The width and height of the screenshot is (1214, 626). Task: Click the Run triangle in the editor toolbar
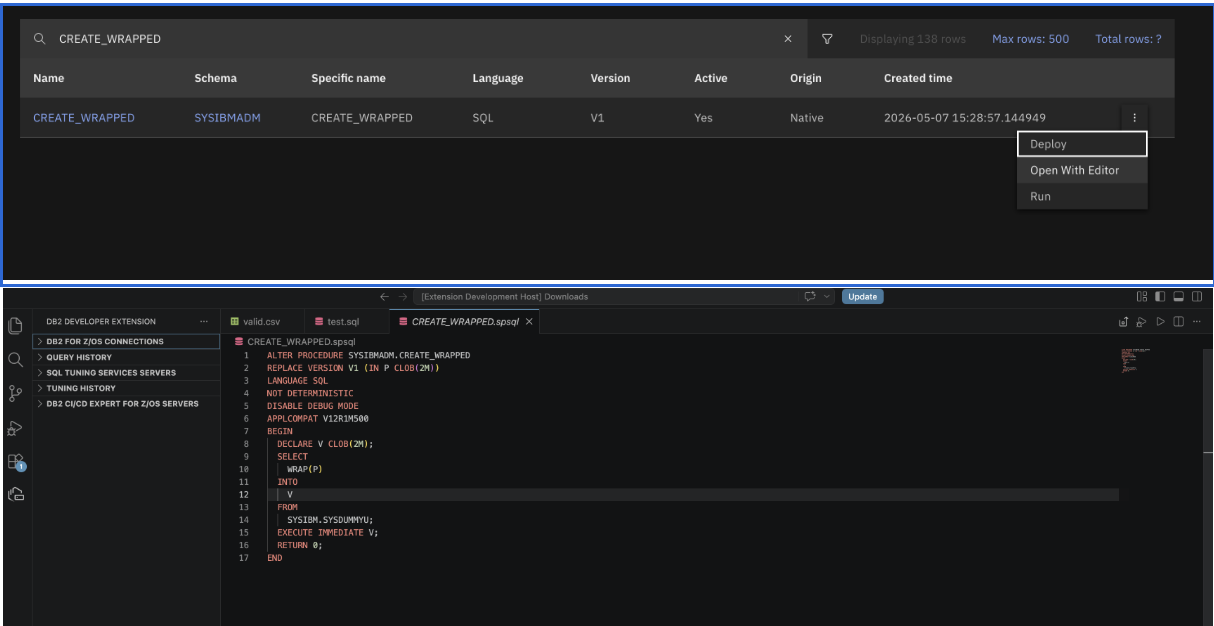click(1160, 322)
